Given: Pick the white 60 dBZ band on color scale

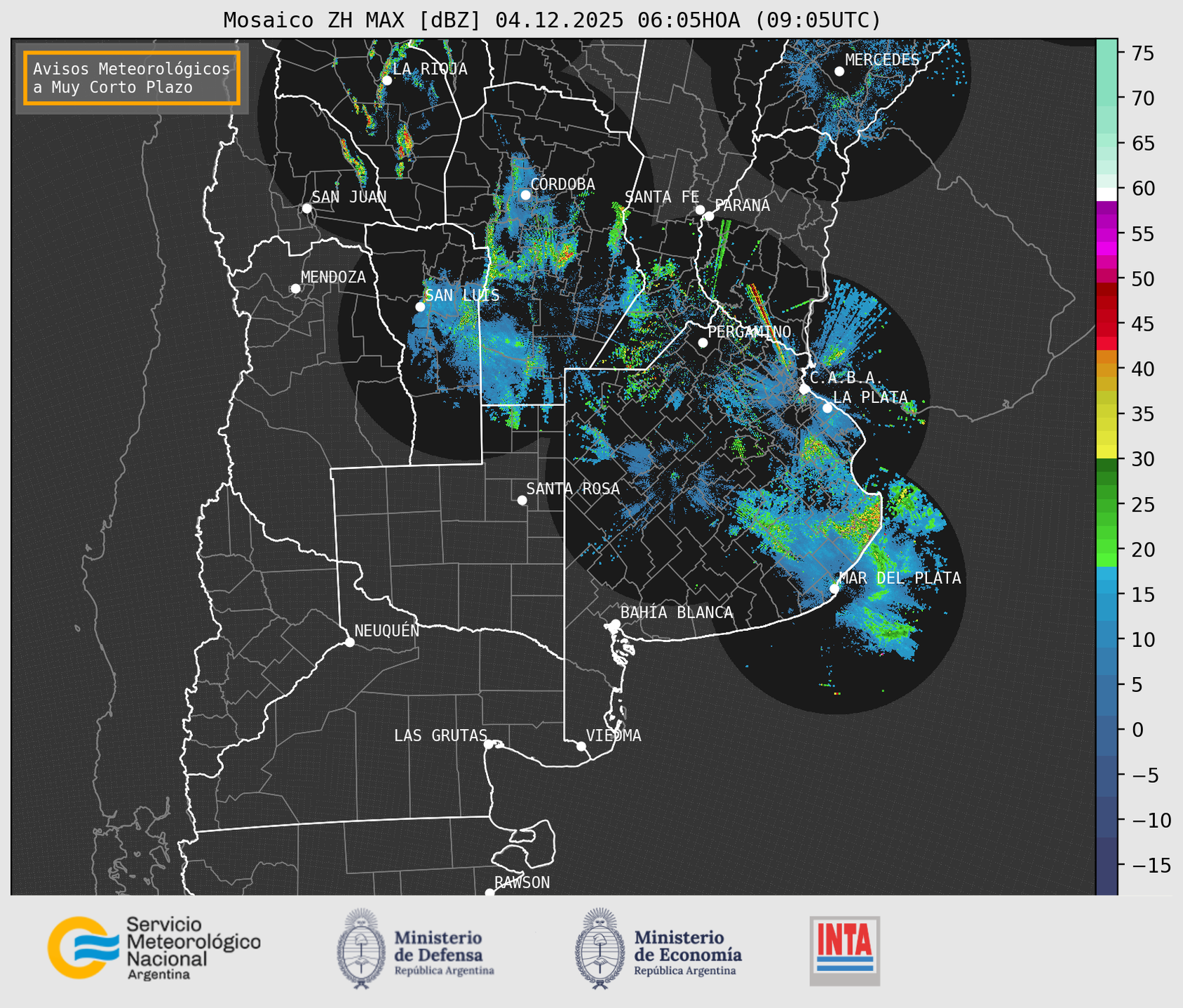Looking at the screenshot, I should tap(1107, 194).
